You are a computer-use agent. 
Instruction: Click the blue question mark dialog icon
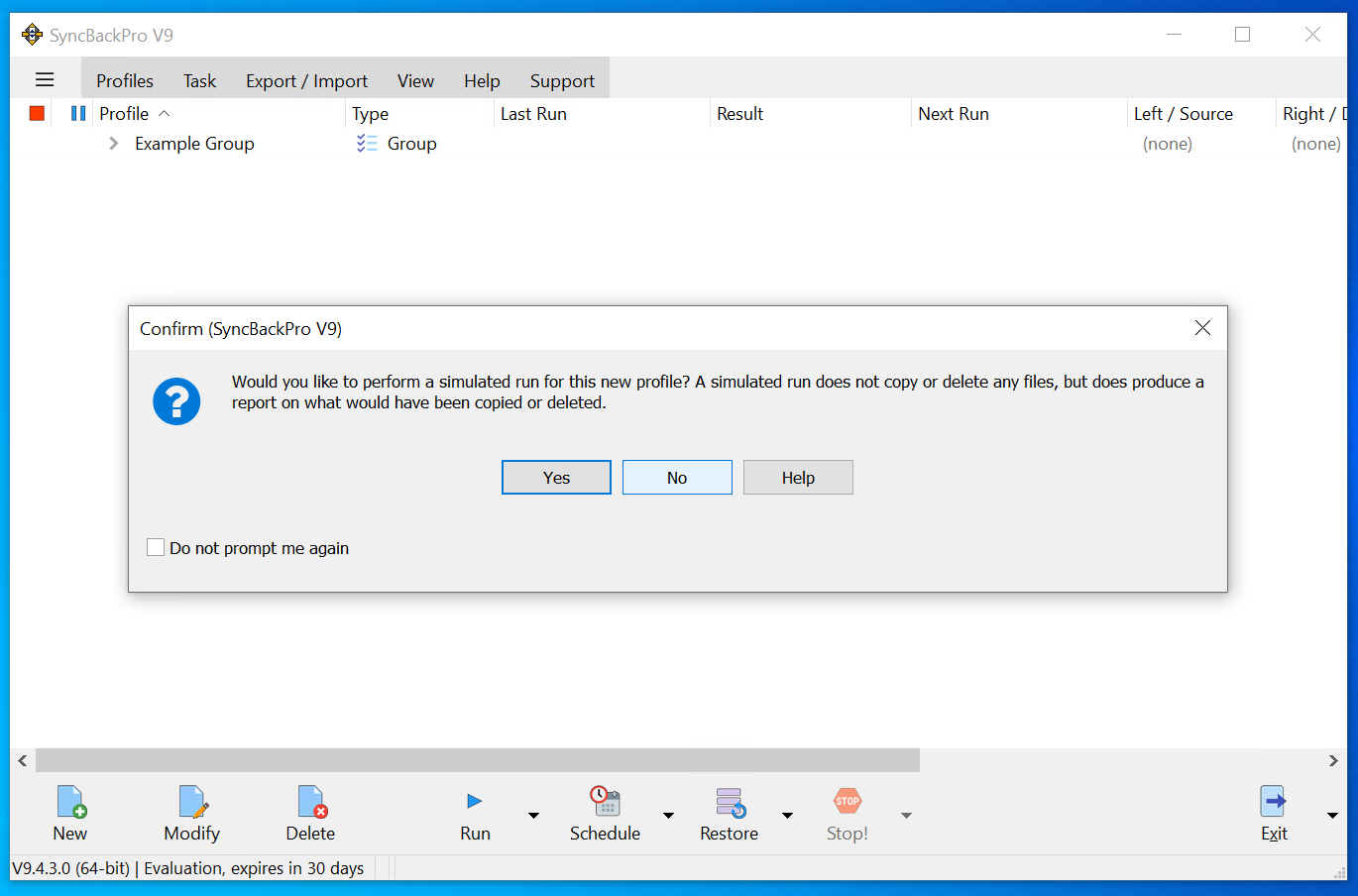point(176,401)
